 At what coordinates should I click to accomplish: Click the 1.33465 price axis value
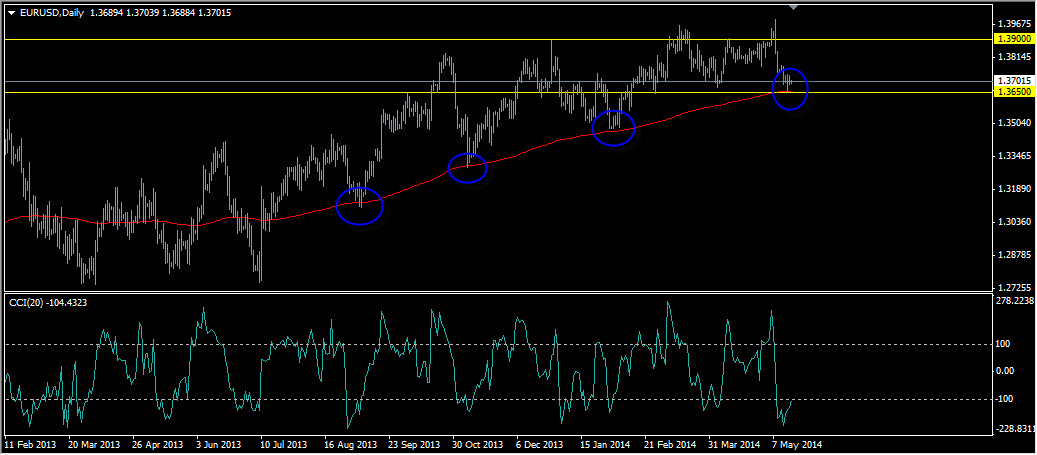pyautogui.click(x=1015, y=156)
